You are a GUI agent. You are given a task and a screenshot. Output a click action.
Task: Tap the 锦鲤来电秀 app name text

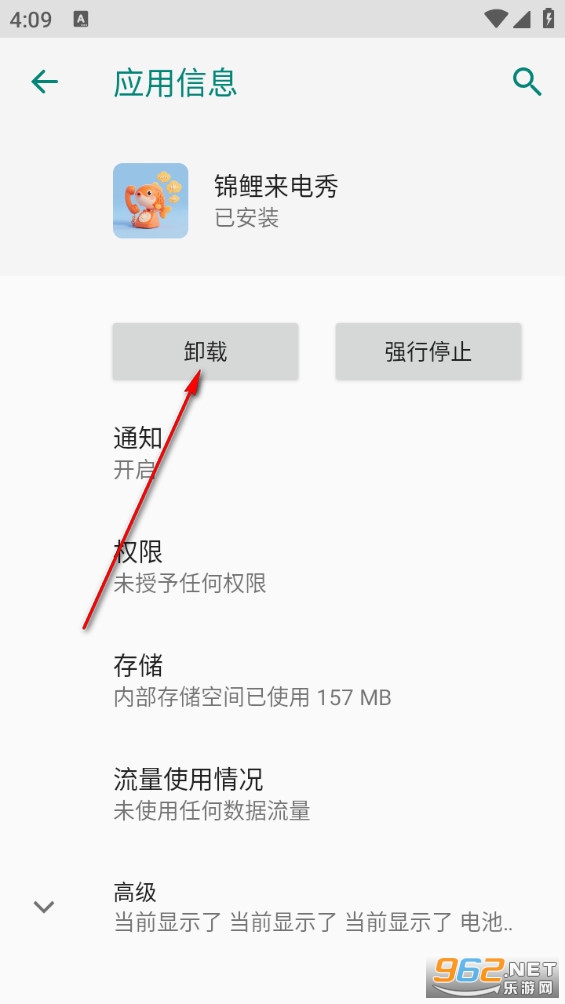coord(276,186)
